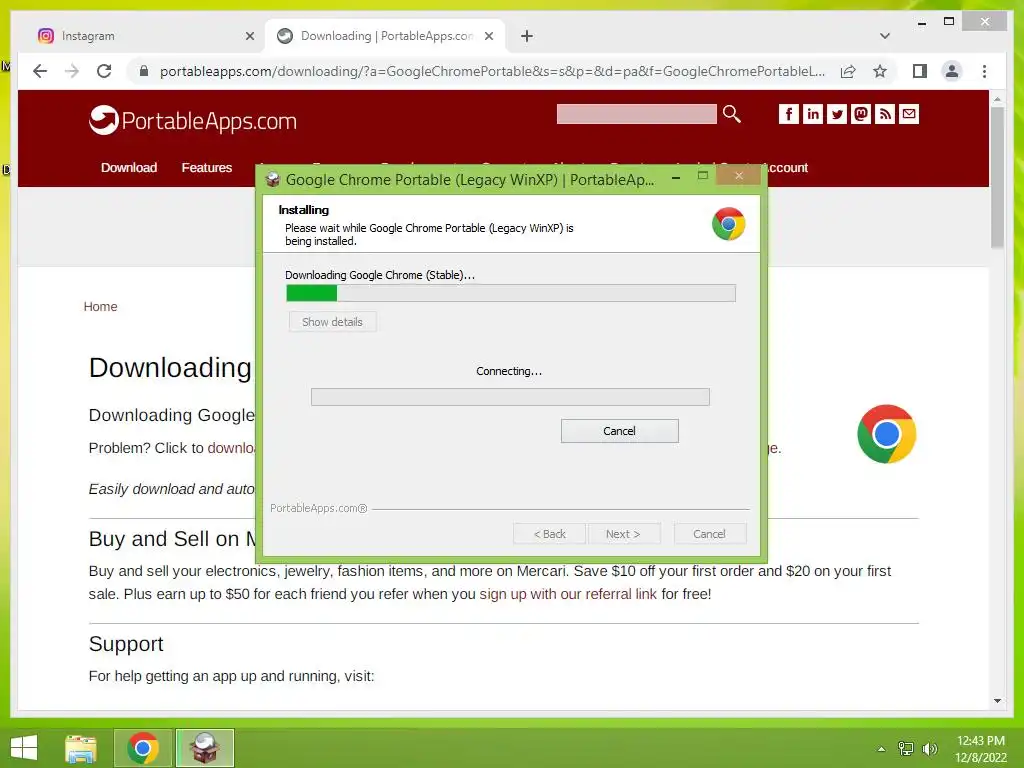
Task: Open a new tab with plus button
Action: pos(527,36)
